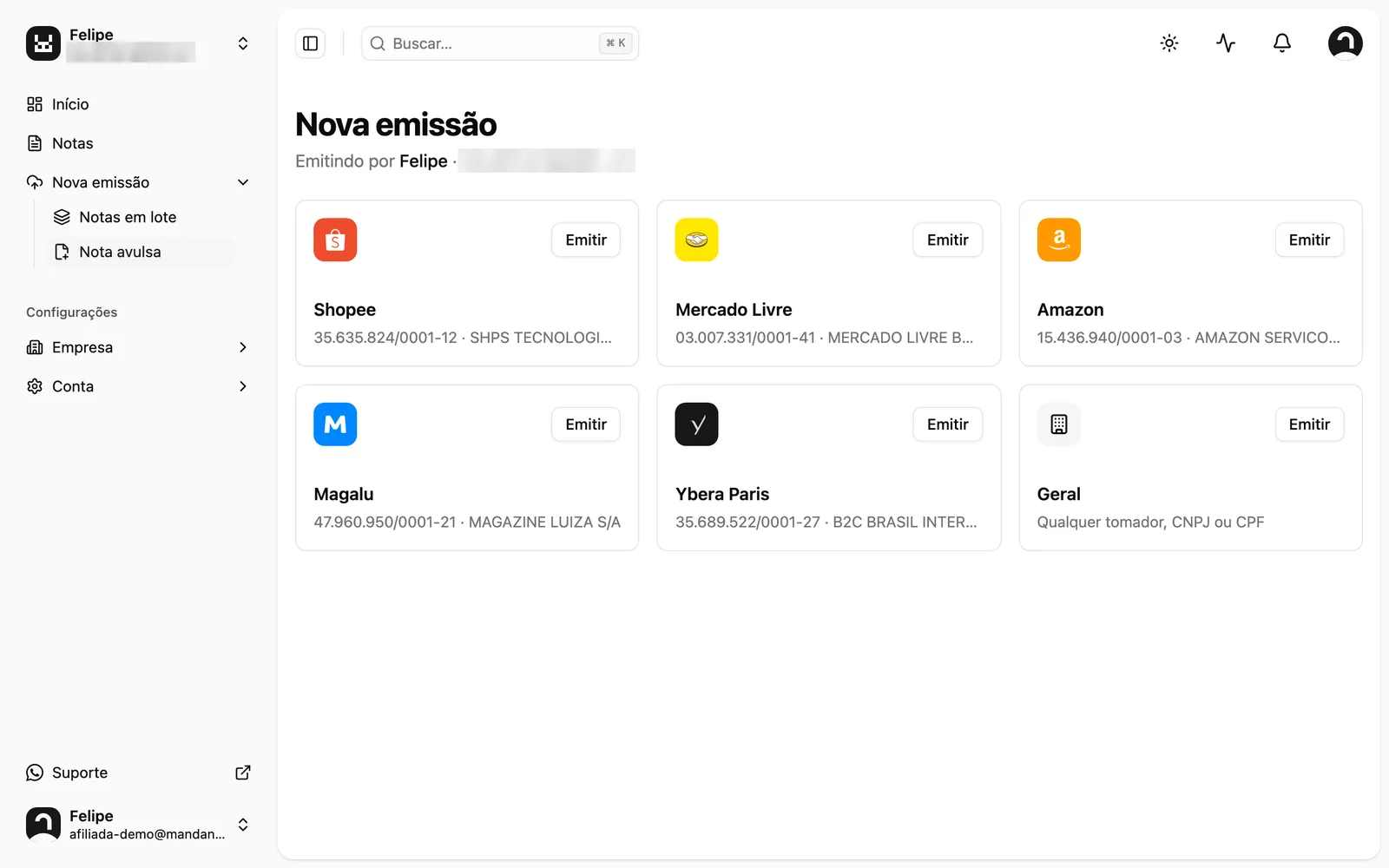Click Felipe avatar at sidebar bottom
Image resolution: width=1389 pixels, height=868 pixels.
(43, 825)
